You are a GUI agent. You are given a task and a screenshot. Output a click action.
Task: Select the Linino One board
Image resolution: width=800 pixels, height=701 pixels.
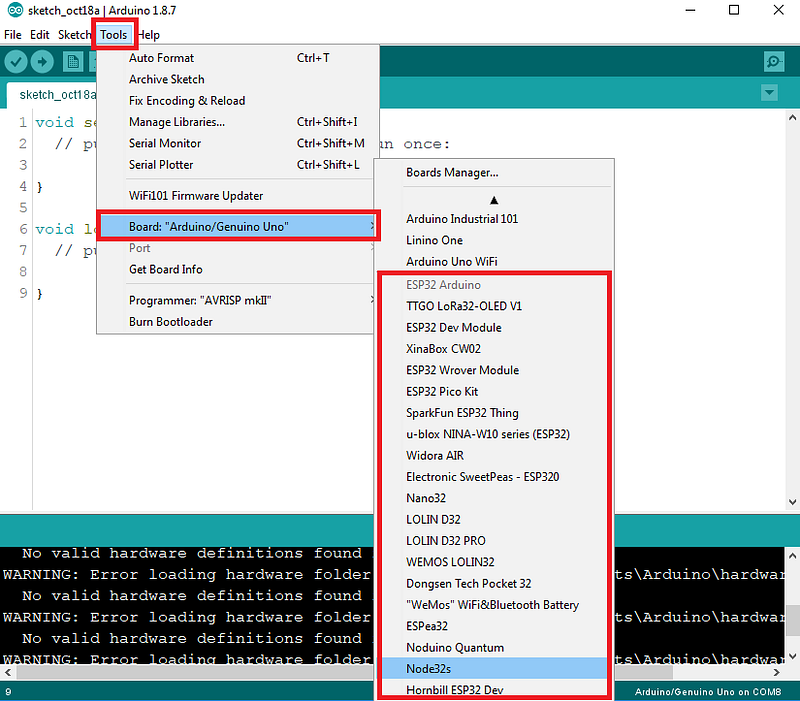(494, 240)
